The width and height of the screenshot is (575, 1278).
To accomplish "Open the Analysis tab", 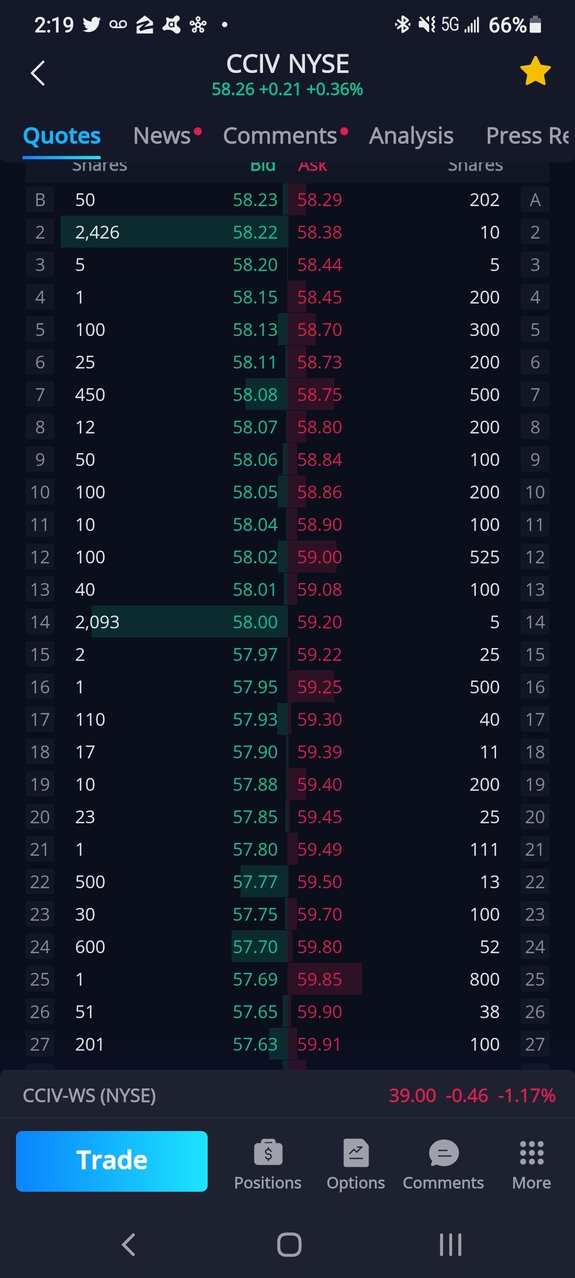I will [x=411, y=136].
